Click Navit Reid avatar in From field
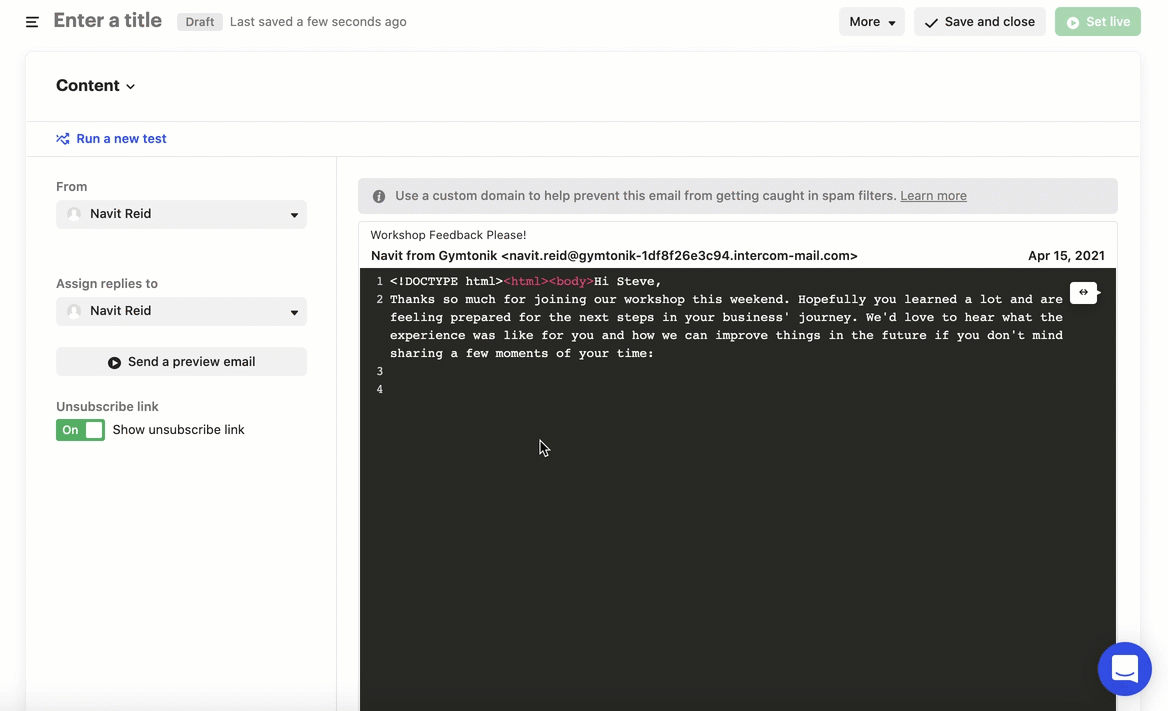Image resolution: width=1168 pixels, height=711 pixels. click(74, 214)
